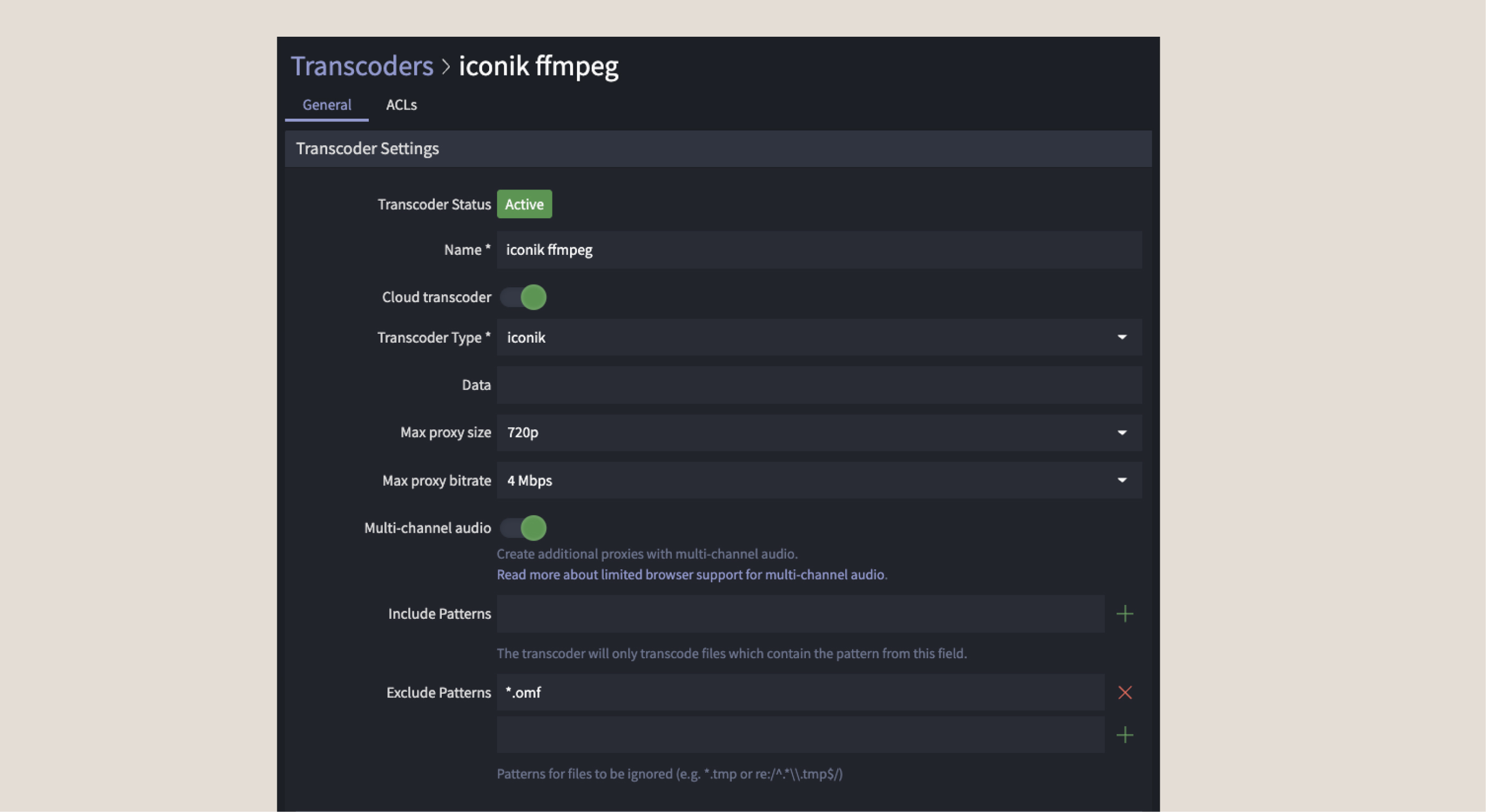
Task: Click the breadcrumb chevron after Transcoders
Action: tap(445, 67)
